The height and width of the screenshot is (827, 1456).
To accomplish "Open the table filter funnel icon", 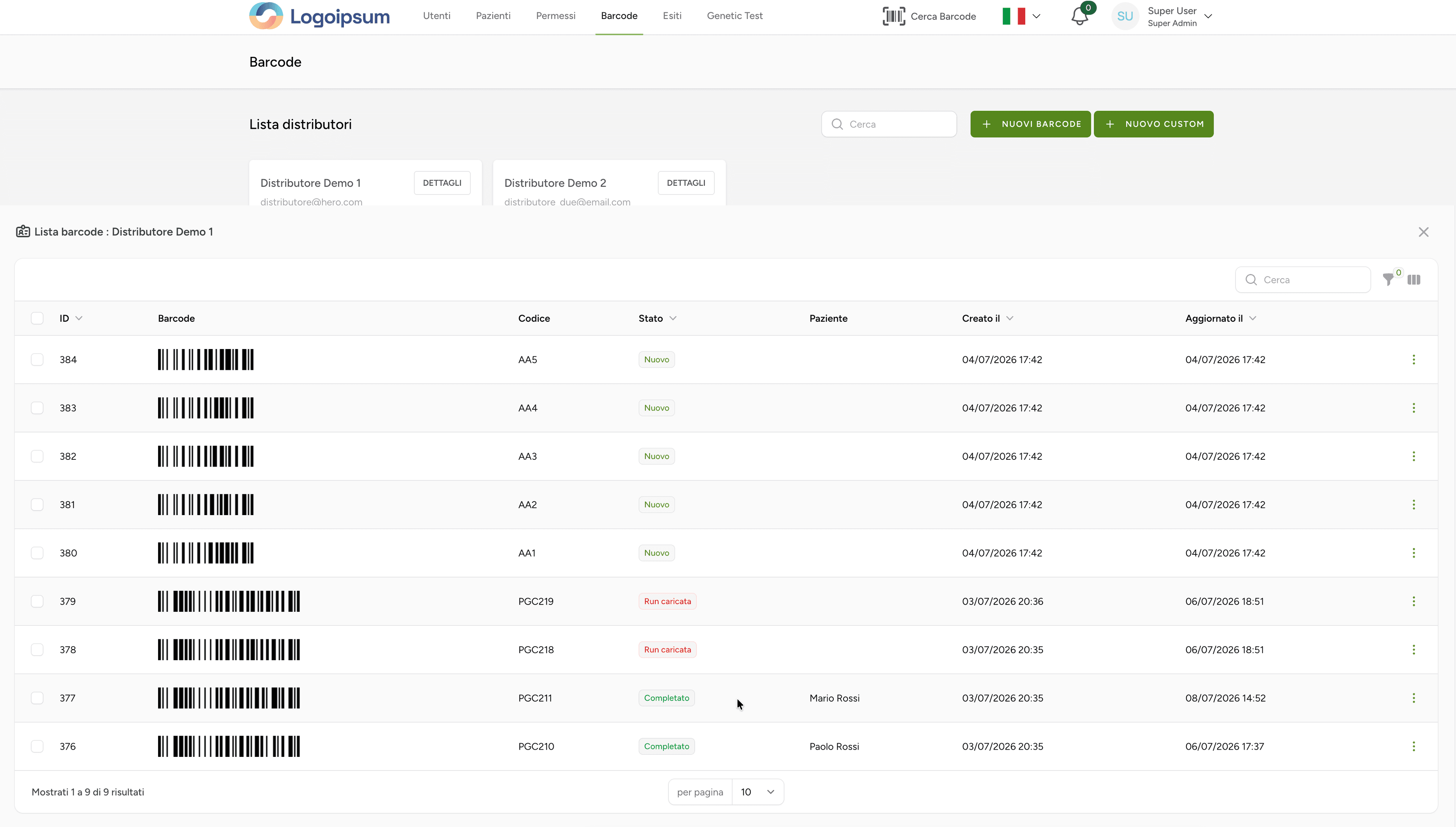I will coord(1388,279).
